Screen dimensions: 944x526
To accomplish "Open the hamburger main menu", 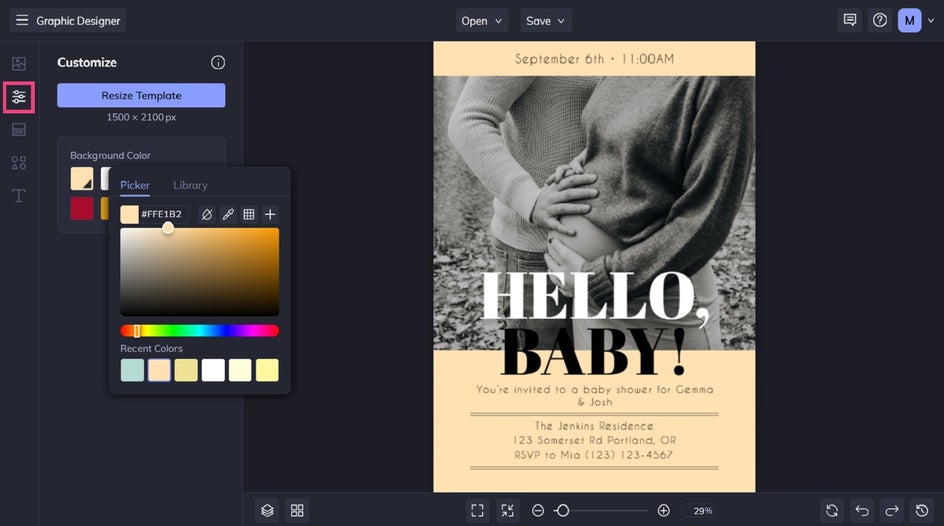I will point(22,20).
